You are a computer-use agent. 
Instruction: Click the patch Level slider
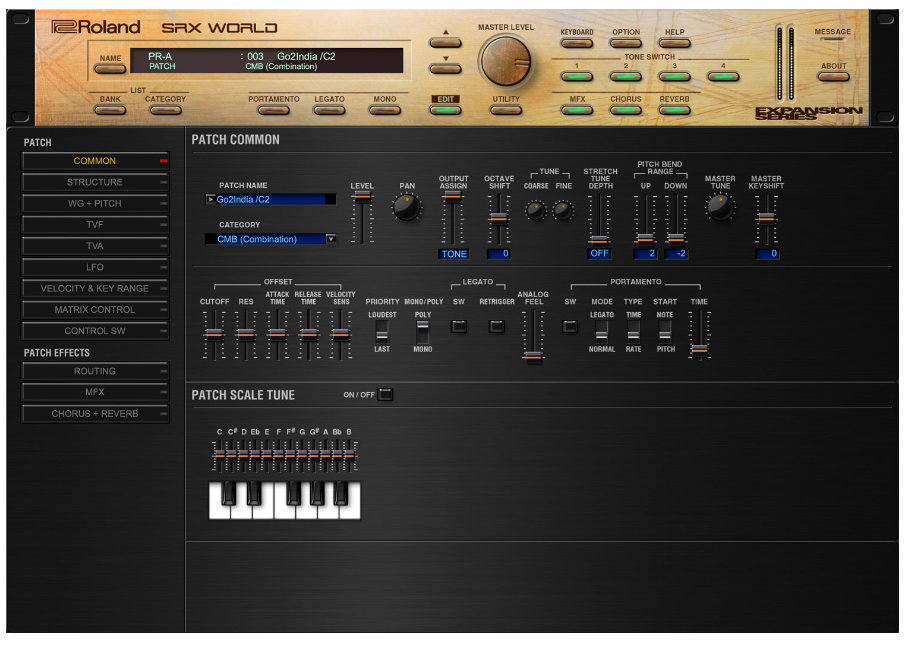point(362,218)
